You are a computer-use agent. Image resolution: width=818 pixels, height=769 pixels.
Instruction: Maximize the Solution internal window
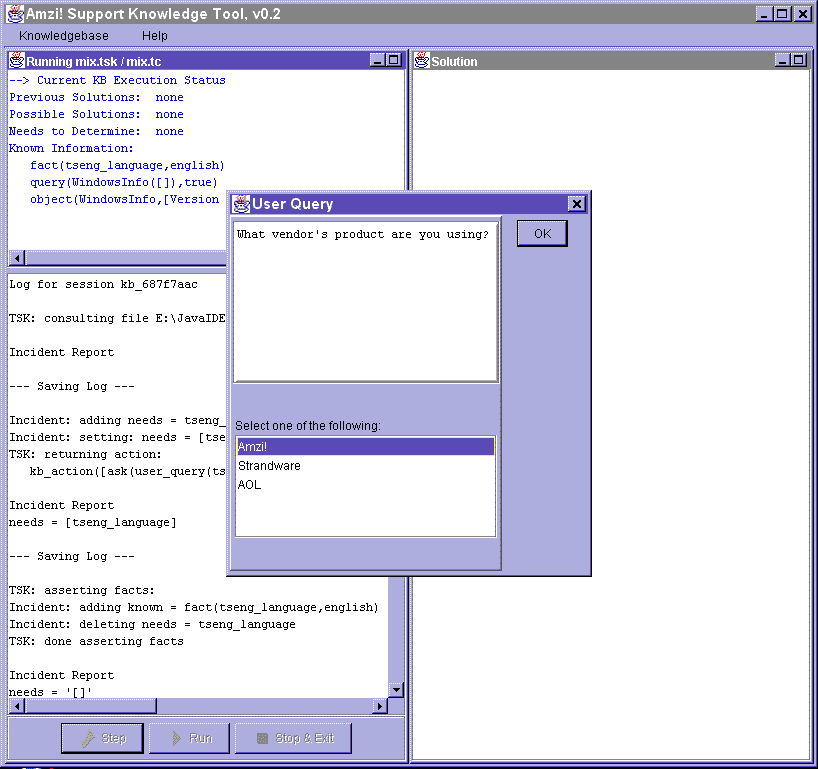[799, 60]
